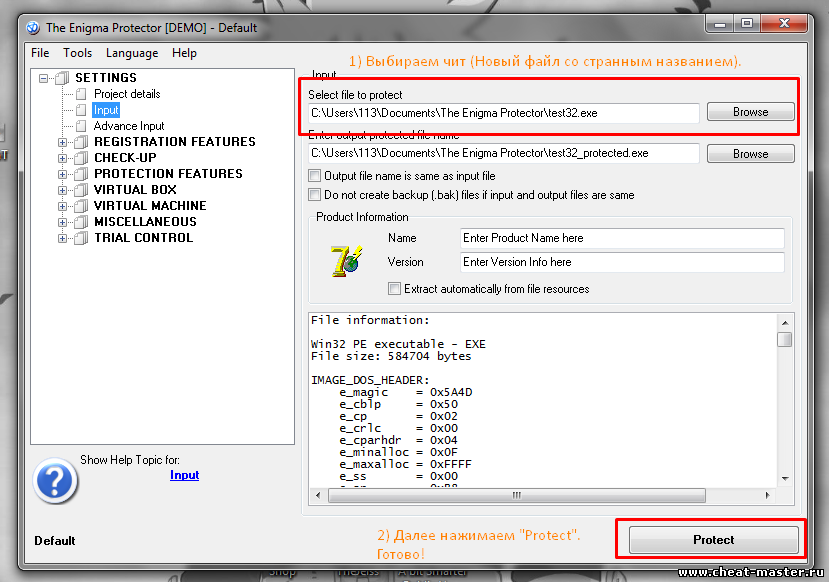Open the Help menu
The width and height of the screenshot is (829, 582).
(185, 53)
